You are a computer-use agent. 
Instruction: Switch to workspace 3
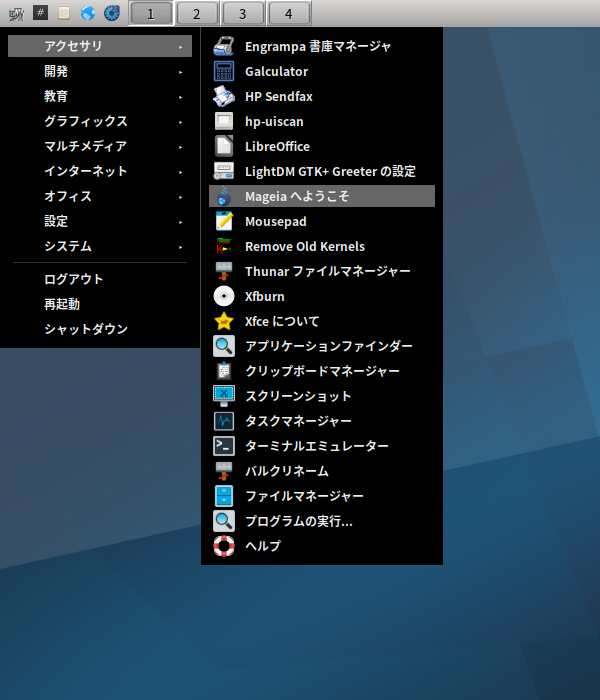point(243,13)
